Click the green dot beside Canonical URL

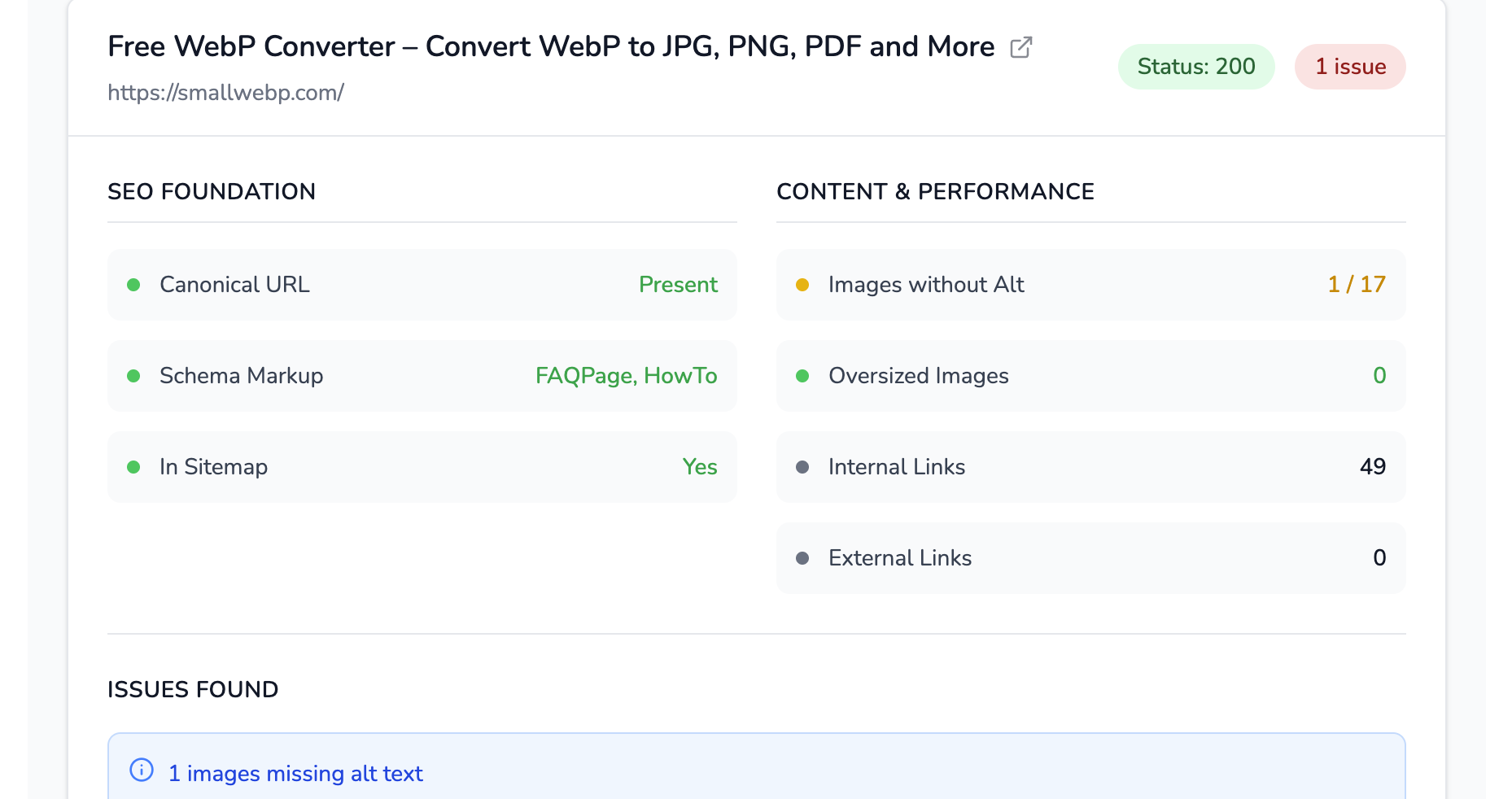click(x=133, y=285)
